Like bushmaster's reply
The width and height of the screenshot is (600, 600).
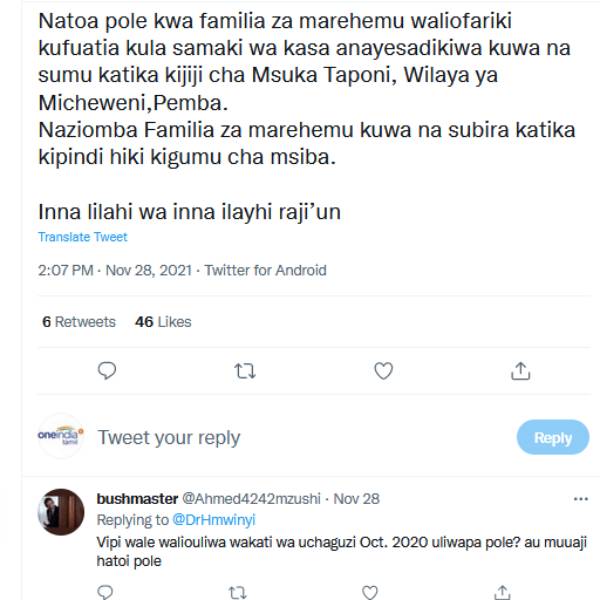[371, 592]
